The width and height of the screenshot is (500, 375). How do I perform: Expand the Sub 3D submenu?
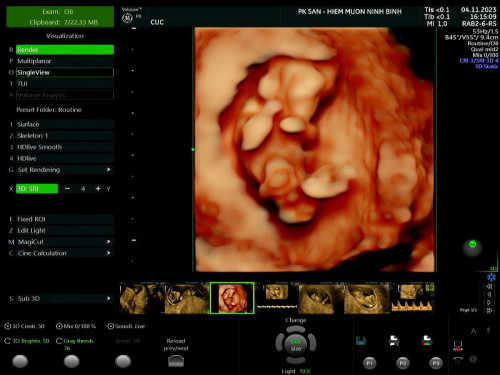tap(65, 298)
